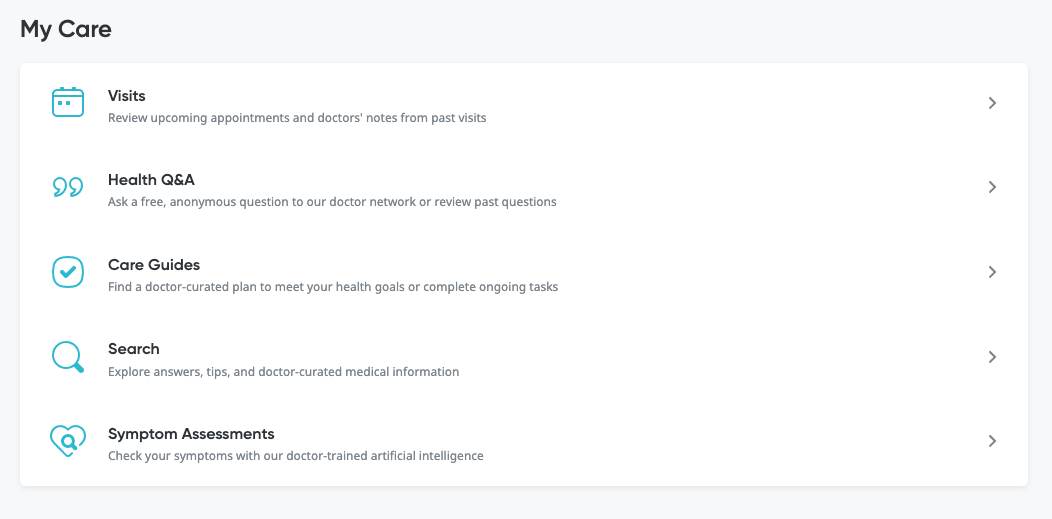
Task: Open the Visits section title
Action: 127,96
